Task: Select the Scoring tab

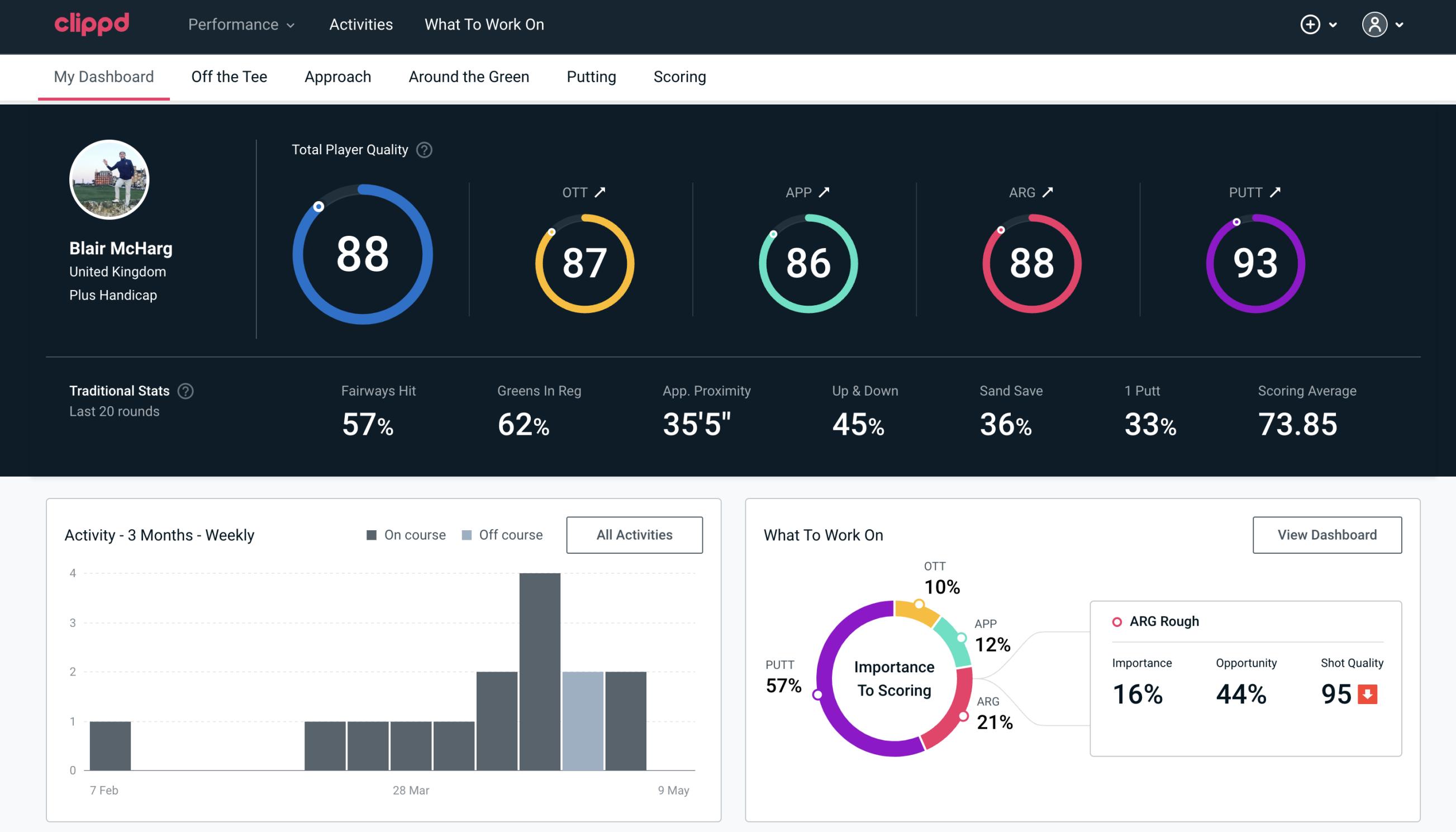Action: click(679, 76)
